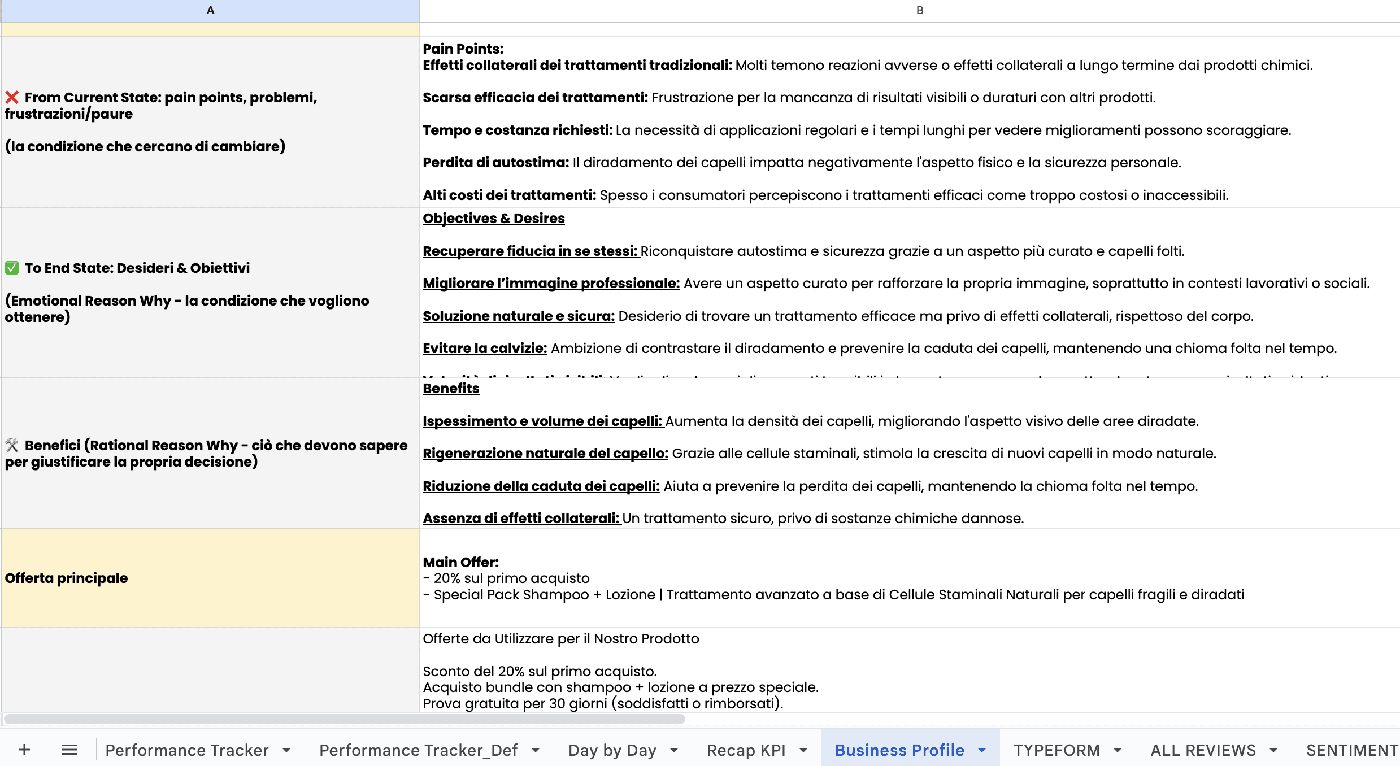Select the 'Main Offer:' content cell
The width and height of the screenshot is (1400, 766).
910,578
